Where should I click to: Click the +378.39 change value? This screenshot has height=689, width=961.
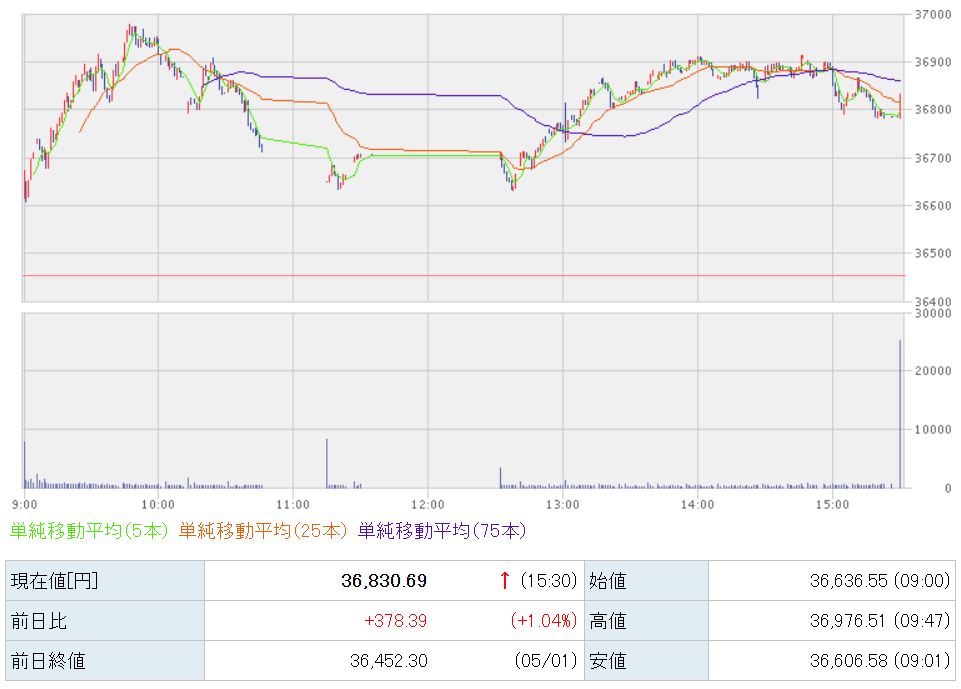tap(395, 621)
